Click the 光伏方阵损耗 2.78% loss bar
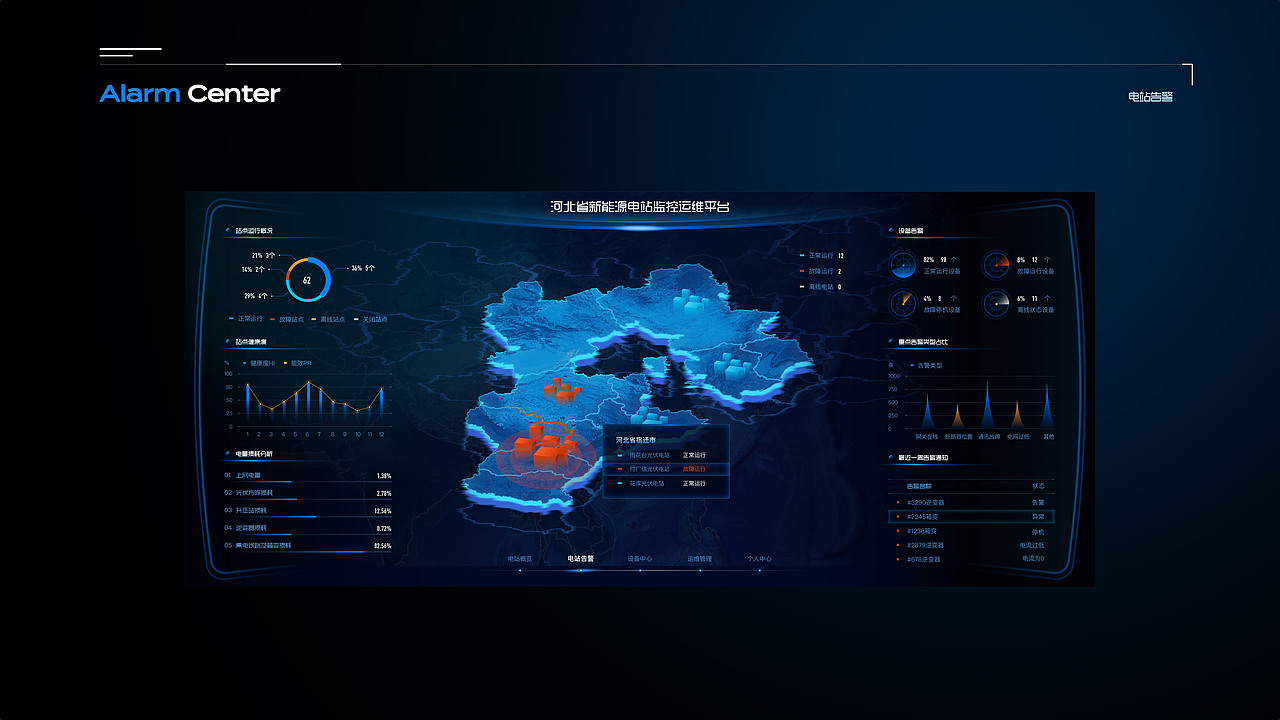The image size is (1280, 720). pyautogui.click(x=307, y=494)
